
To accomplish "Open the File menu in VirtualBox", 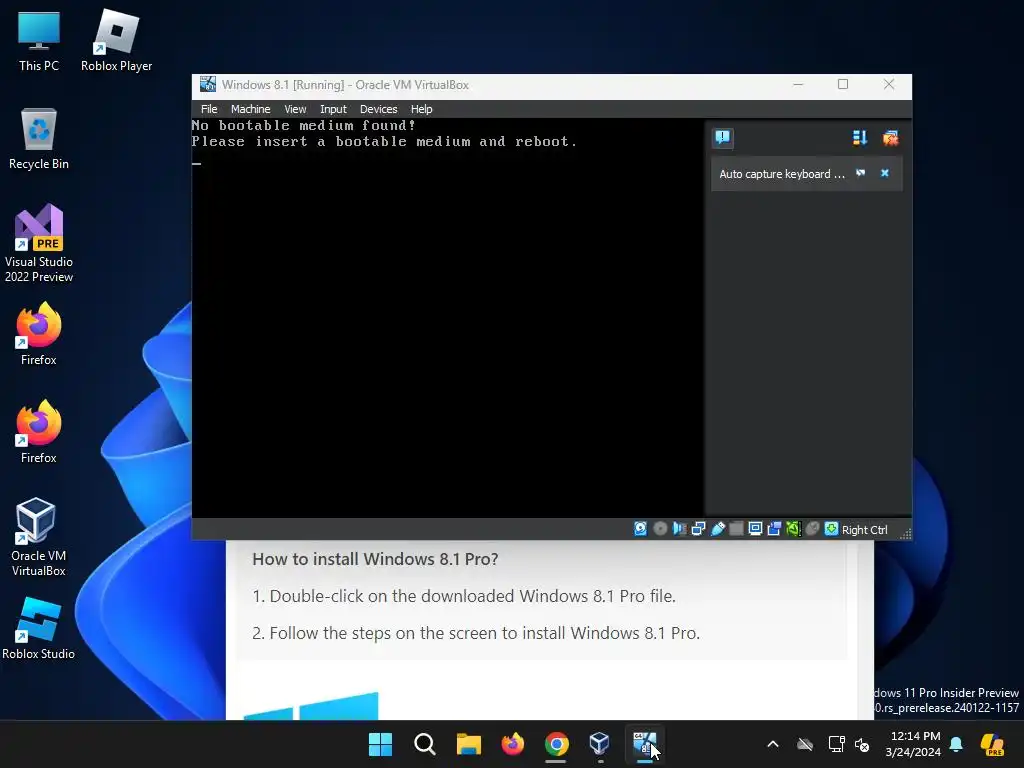I will click(209, 109).
